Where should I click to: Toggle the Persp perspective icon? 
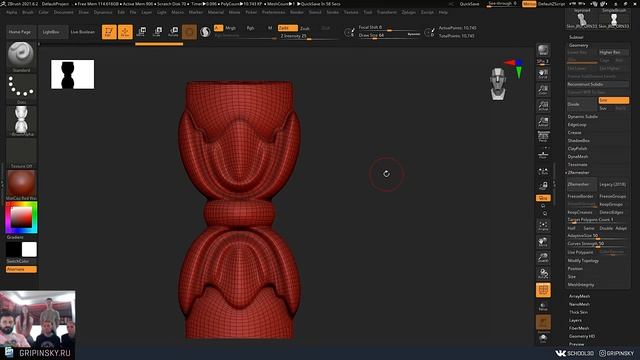tap(543, 137)
